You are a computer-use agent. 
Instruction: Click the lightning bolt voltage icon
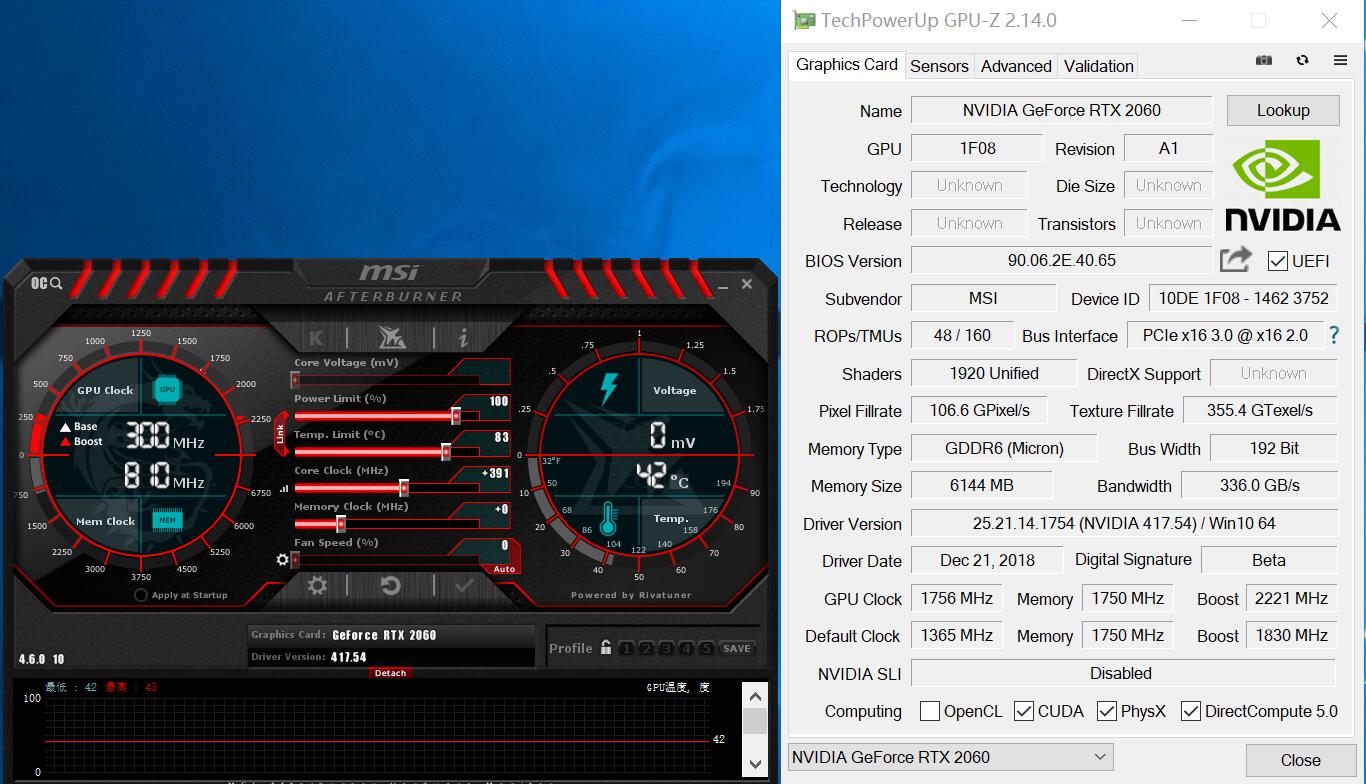click(608, 389)
